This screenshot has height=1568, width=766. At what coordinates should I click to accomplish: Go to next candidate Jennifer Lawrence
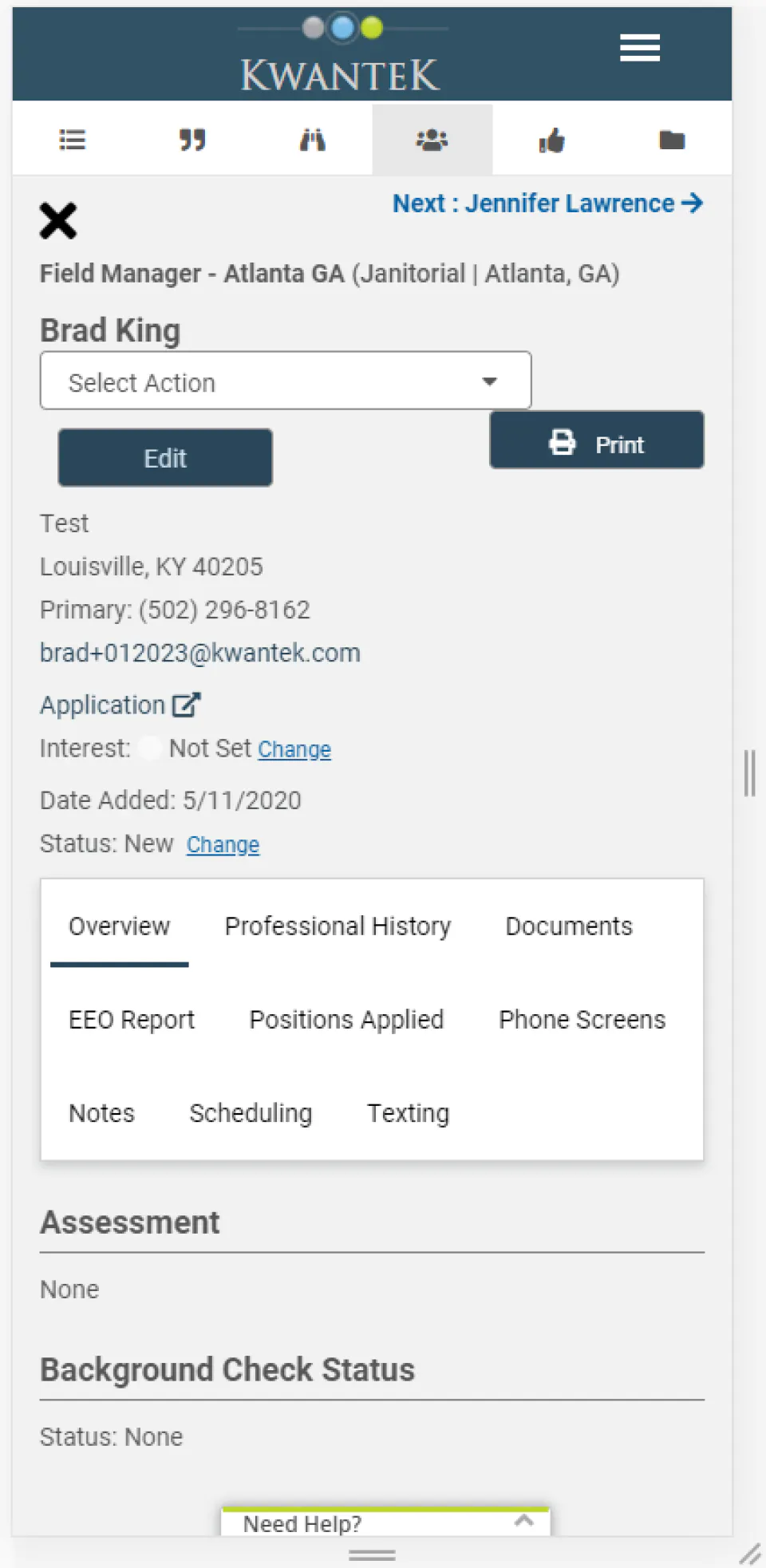point(547,203)
